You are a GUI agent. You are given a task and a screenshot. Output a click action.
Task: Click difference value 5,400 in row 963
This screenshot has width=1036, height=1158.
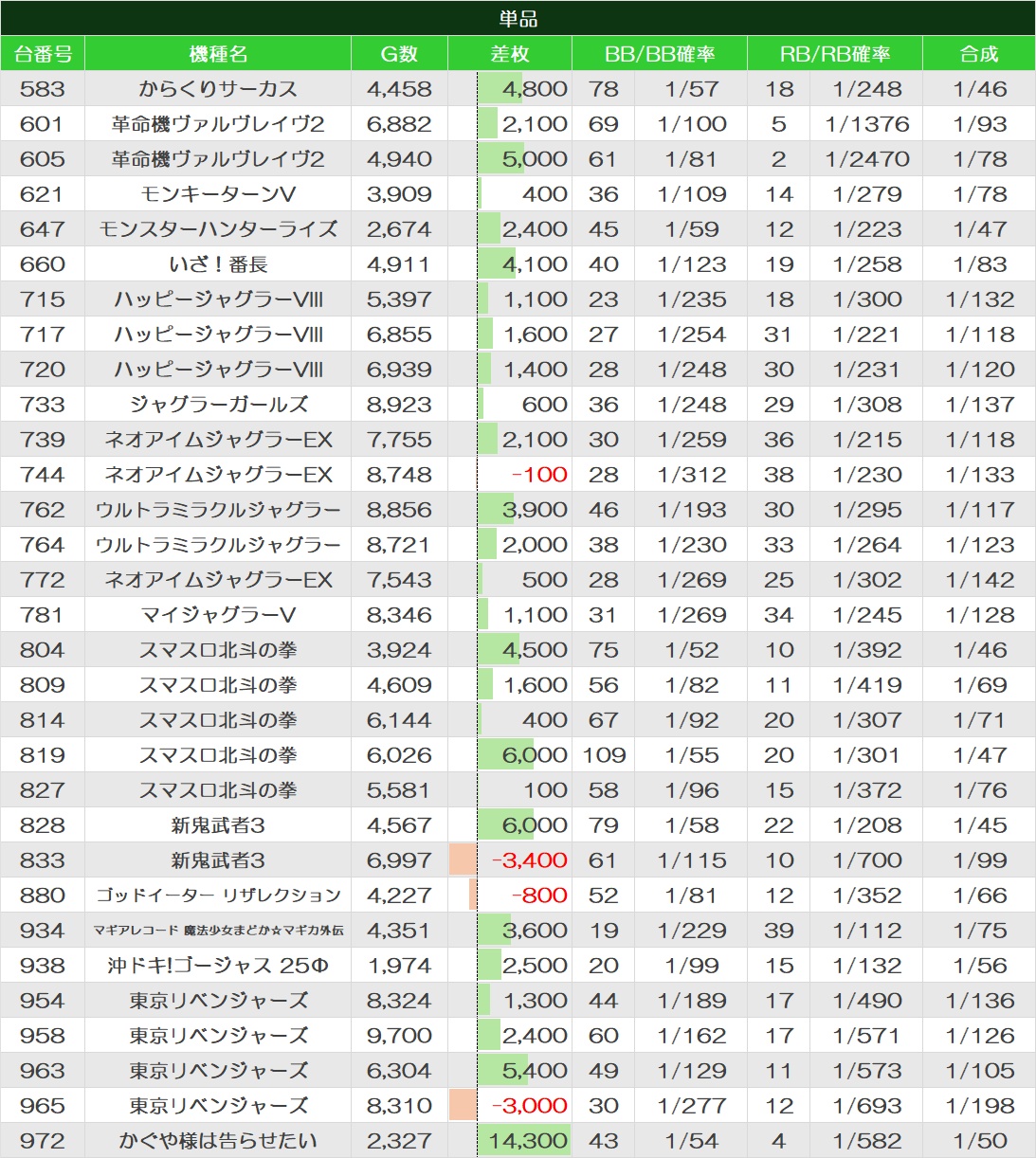[x=535, y=1071]
